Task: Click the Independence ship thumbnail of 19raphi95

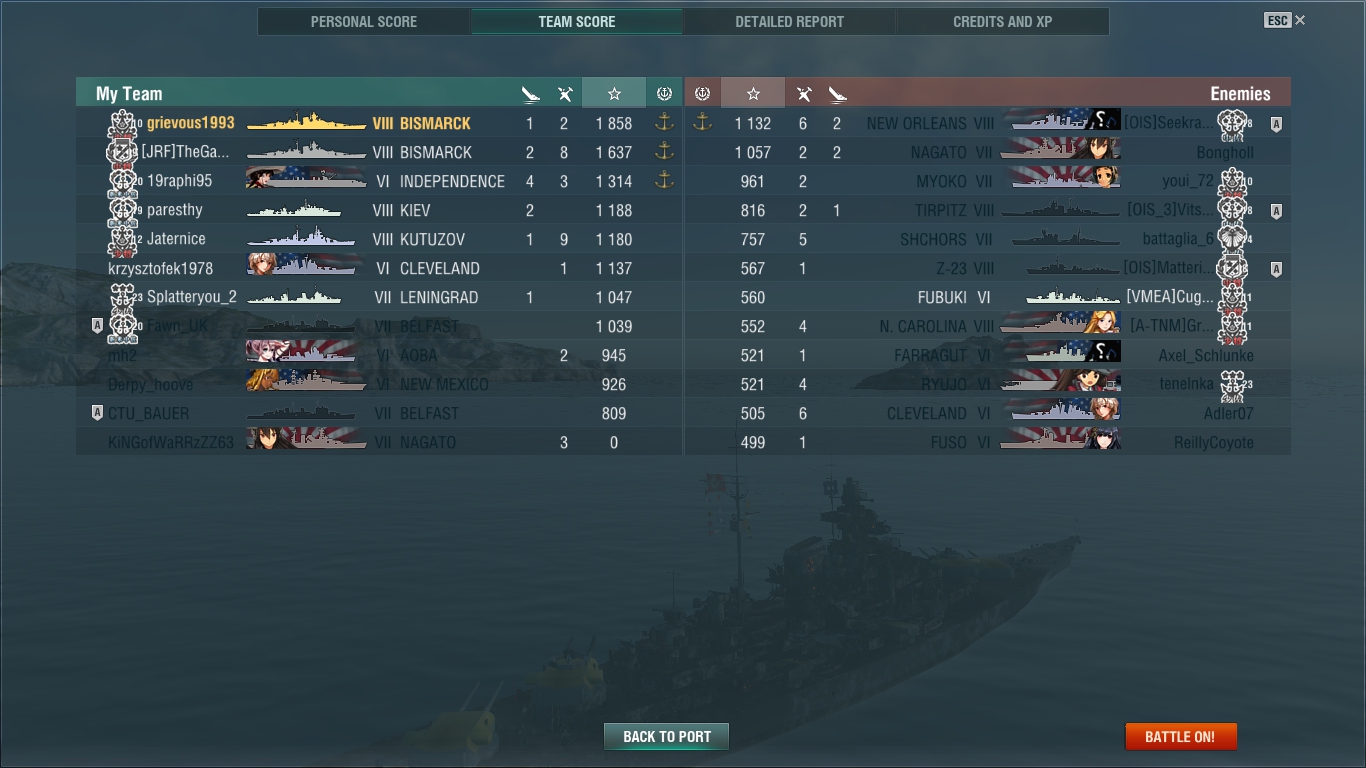Action: (305, 181)
